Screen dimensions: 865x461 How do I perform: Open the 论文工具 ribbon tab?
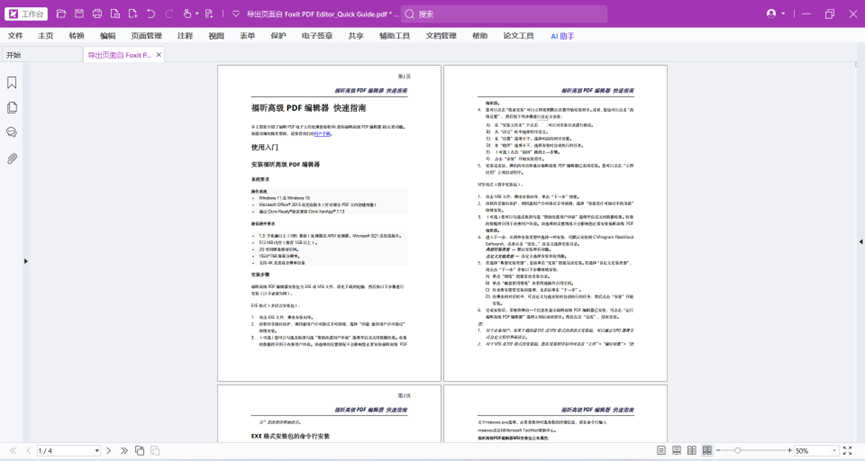tap(519, 36)
